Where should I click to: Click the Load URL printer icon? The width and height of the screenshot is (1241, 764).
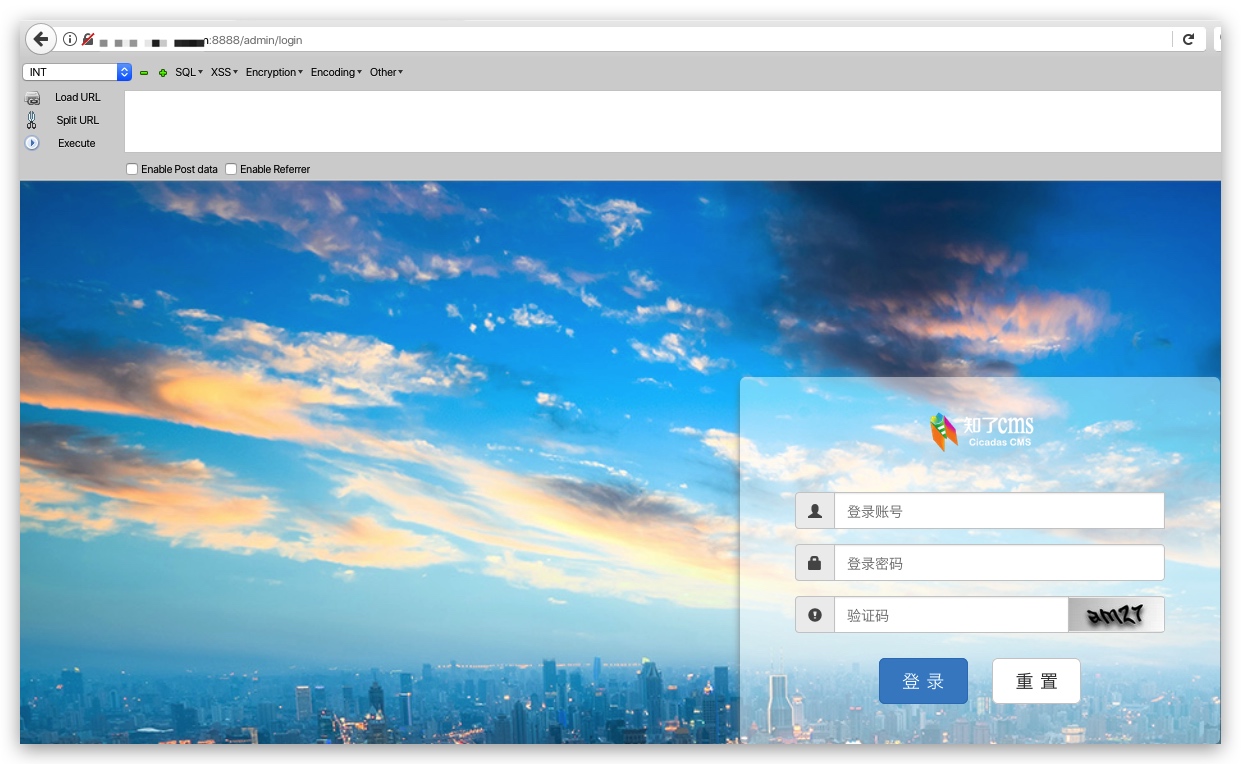[x=32, y=98]
